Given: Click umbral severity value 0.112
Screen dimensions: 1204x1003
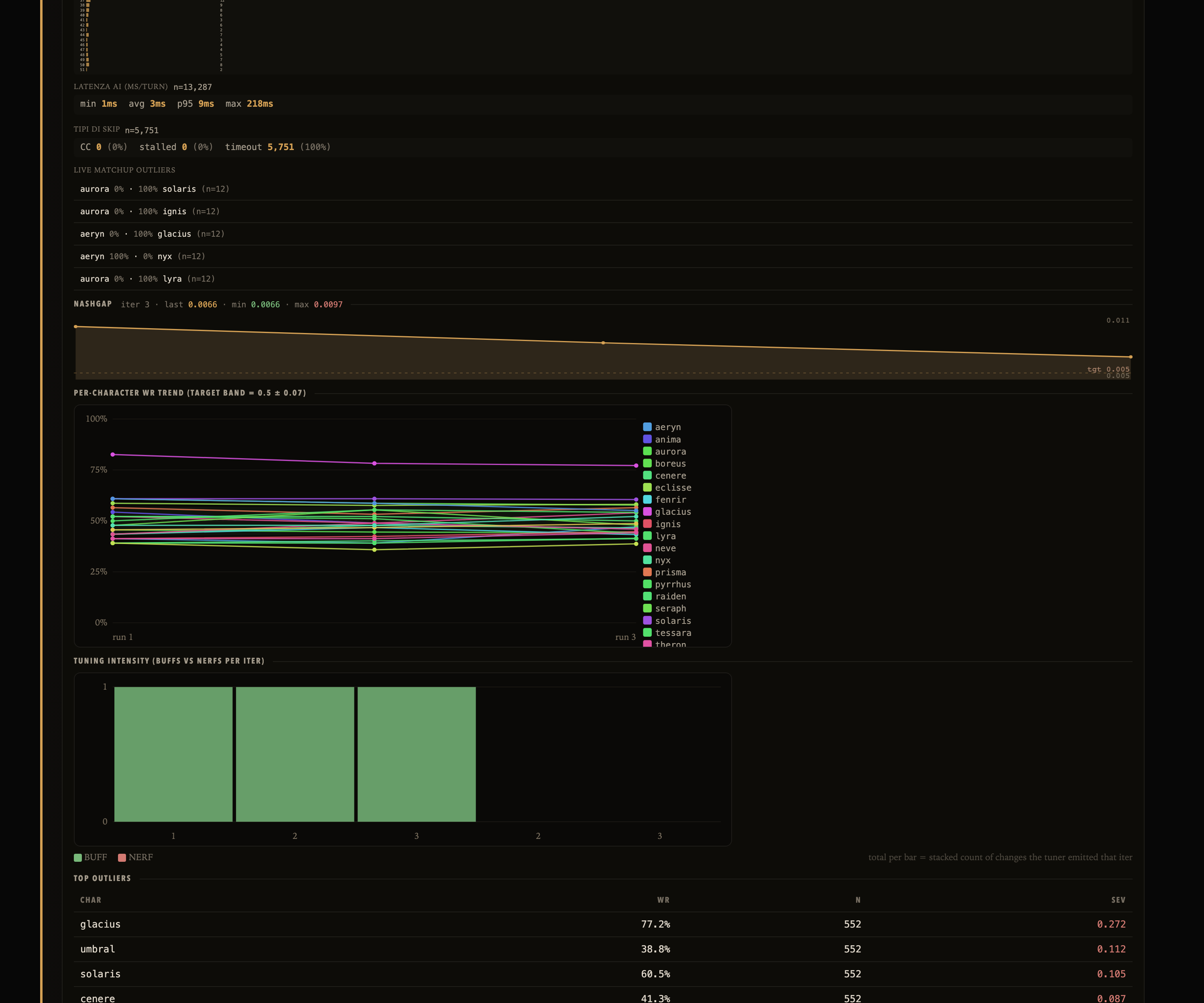Looking at the screenshot, I should (1111, 949).
